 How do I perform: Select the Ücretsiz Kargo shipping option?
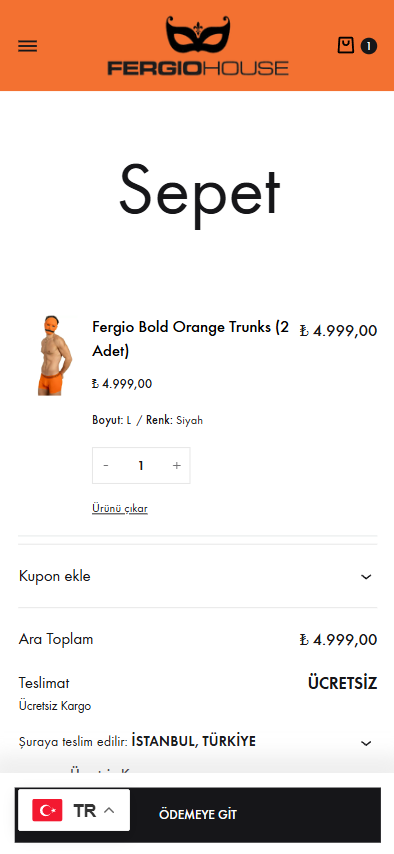[x=54, y=706]
